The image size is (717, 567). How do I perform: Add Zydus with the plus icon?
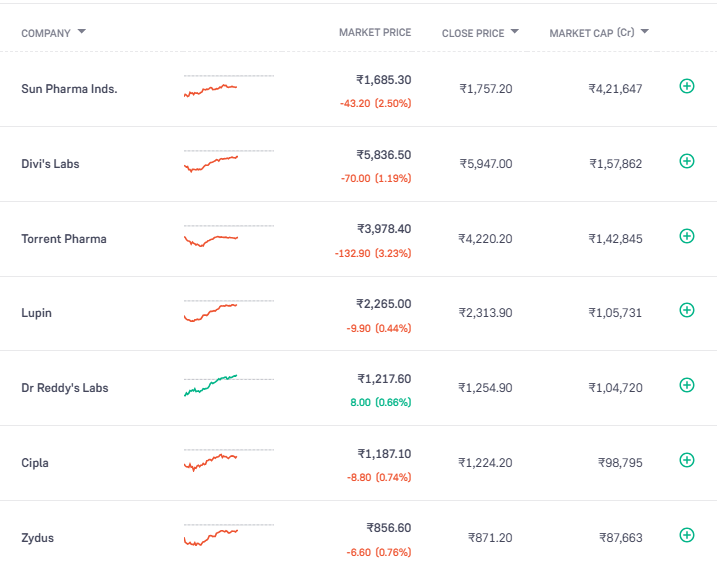pos(686,535)
